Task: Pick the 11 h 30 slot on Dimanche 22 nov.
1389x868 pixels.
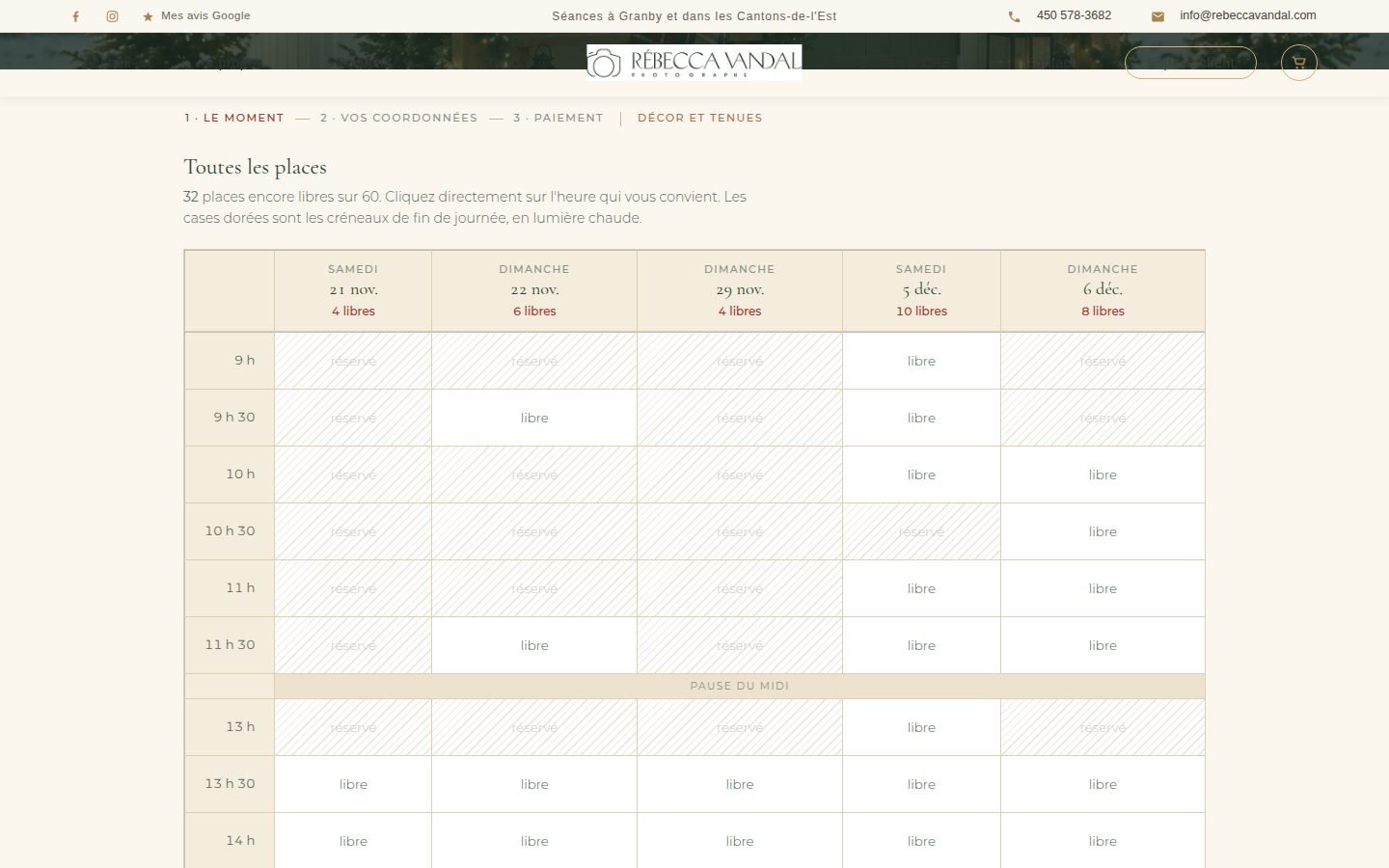Action: pos(534,645)
